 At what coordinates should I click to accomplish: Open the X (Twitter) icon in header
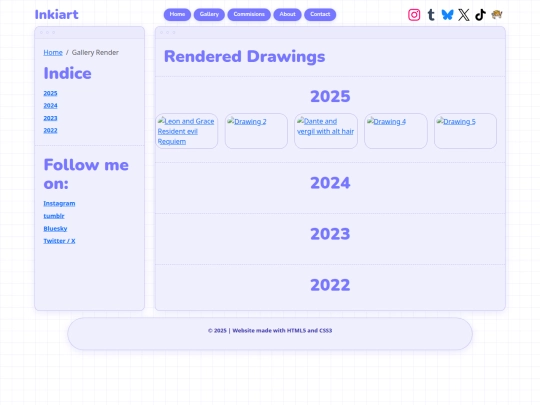[x=464, y=15]
